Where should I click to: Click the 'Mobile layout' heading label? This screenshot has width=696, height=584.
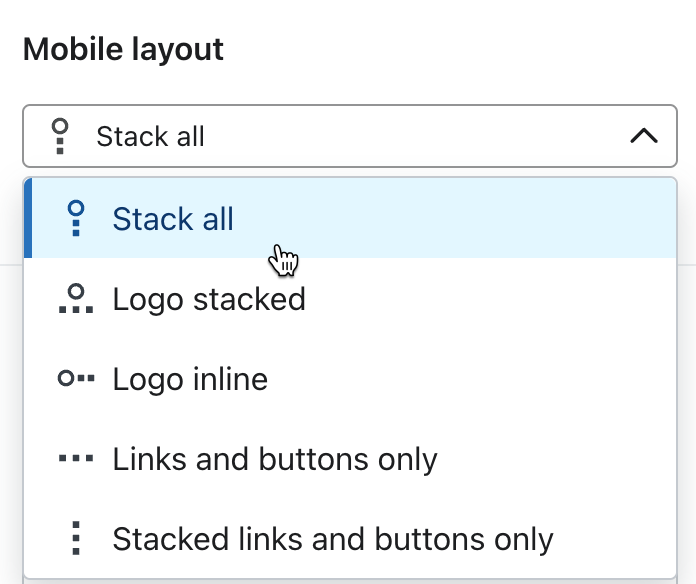pos(123,49)
